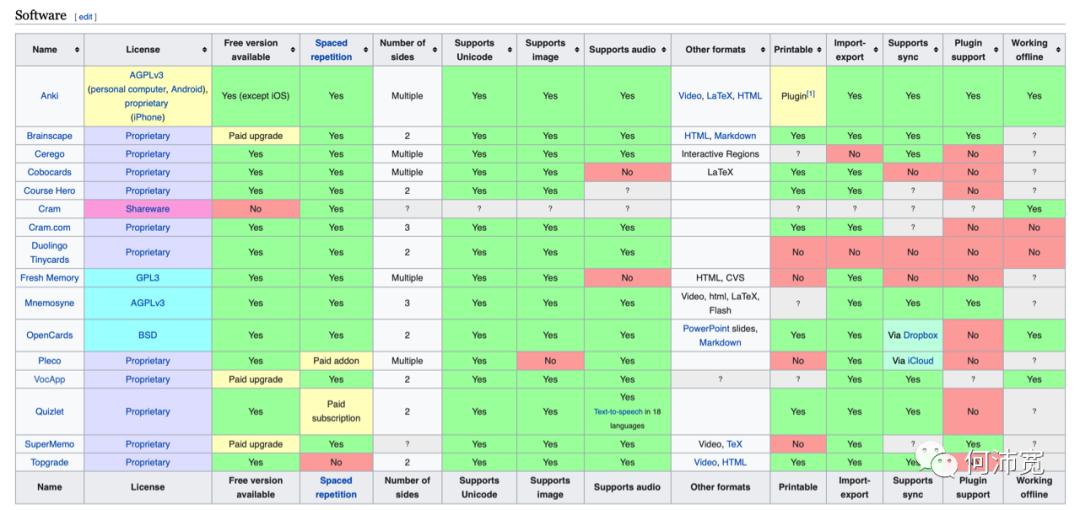The image size is (1080, 510).
Task: Click the License column sort arrows
Action: [x=205, y=50]
